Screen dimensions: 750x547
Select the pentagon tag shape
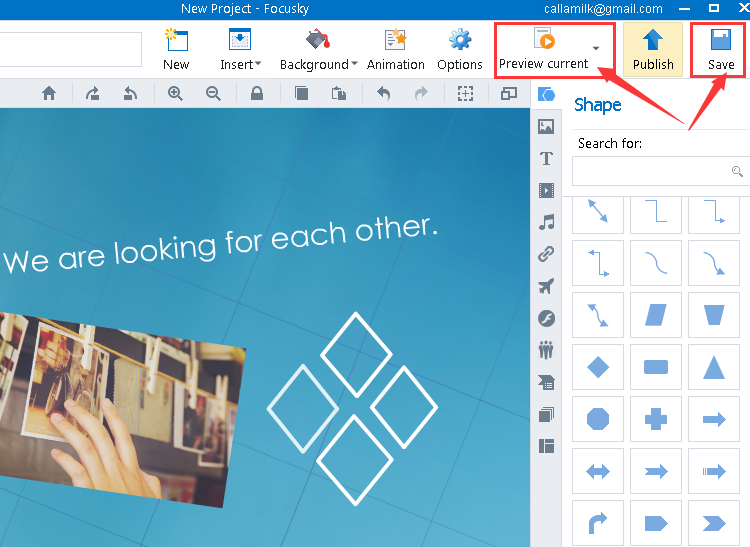656,523
